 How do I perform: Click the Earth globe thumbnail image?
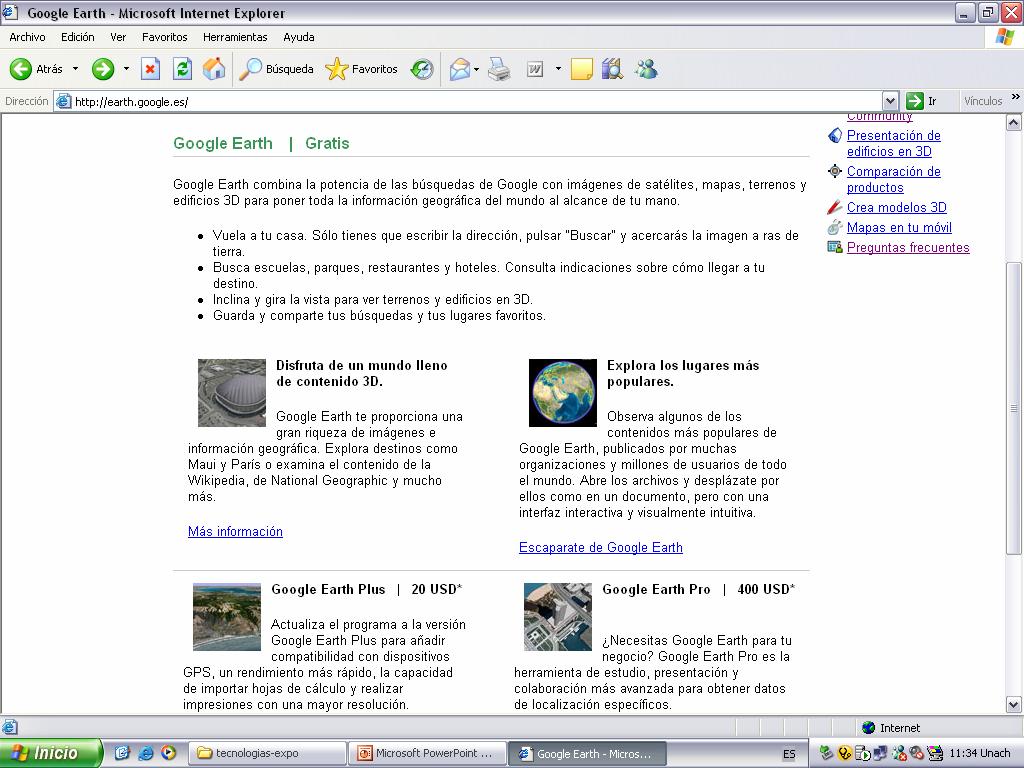point(563,392)
